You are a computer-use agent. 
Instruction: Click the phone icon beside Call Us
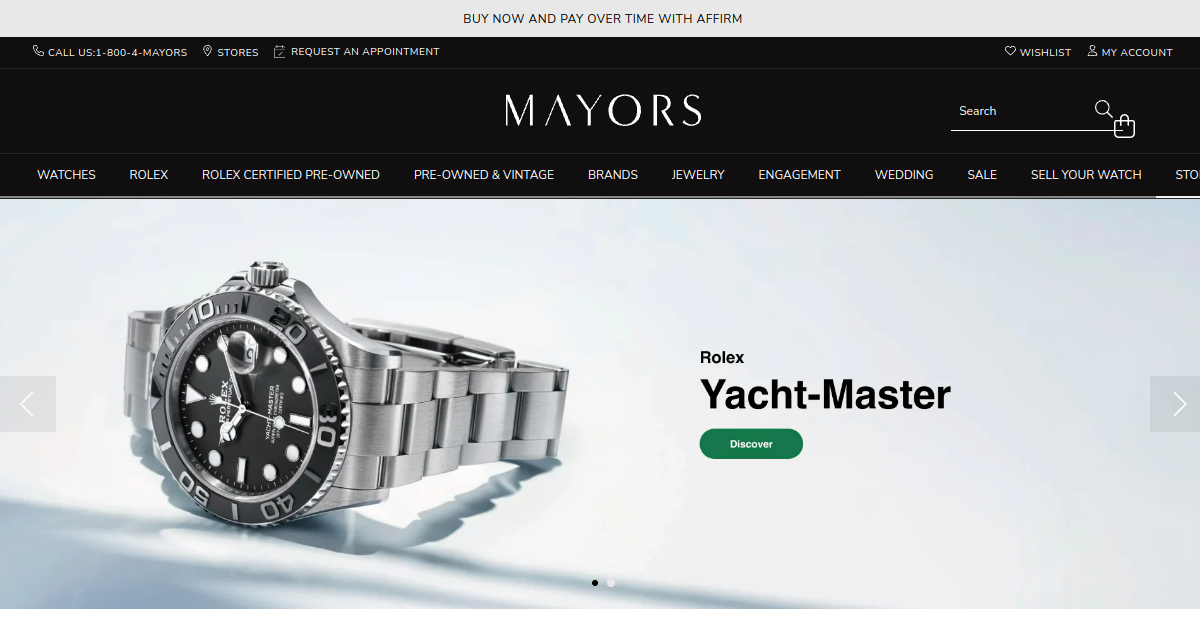[38, 51]
